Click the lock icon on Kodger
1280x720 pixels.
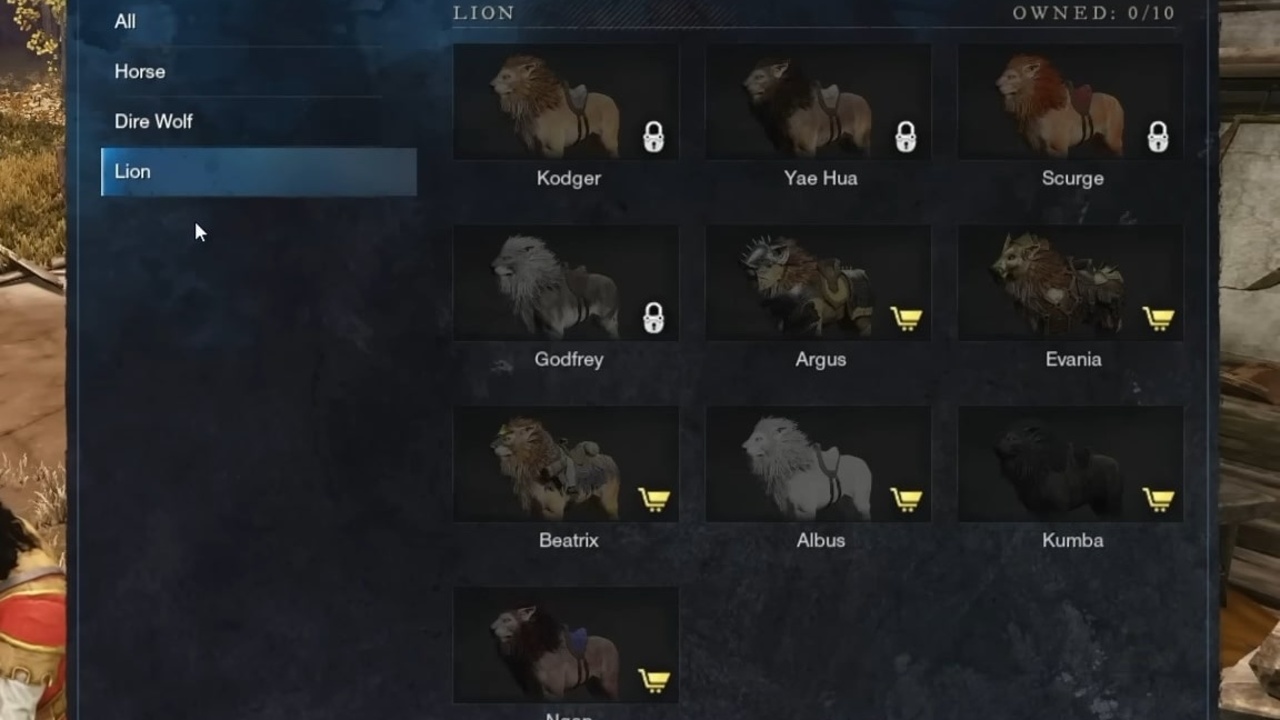click(x=653, y=136)
